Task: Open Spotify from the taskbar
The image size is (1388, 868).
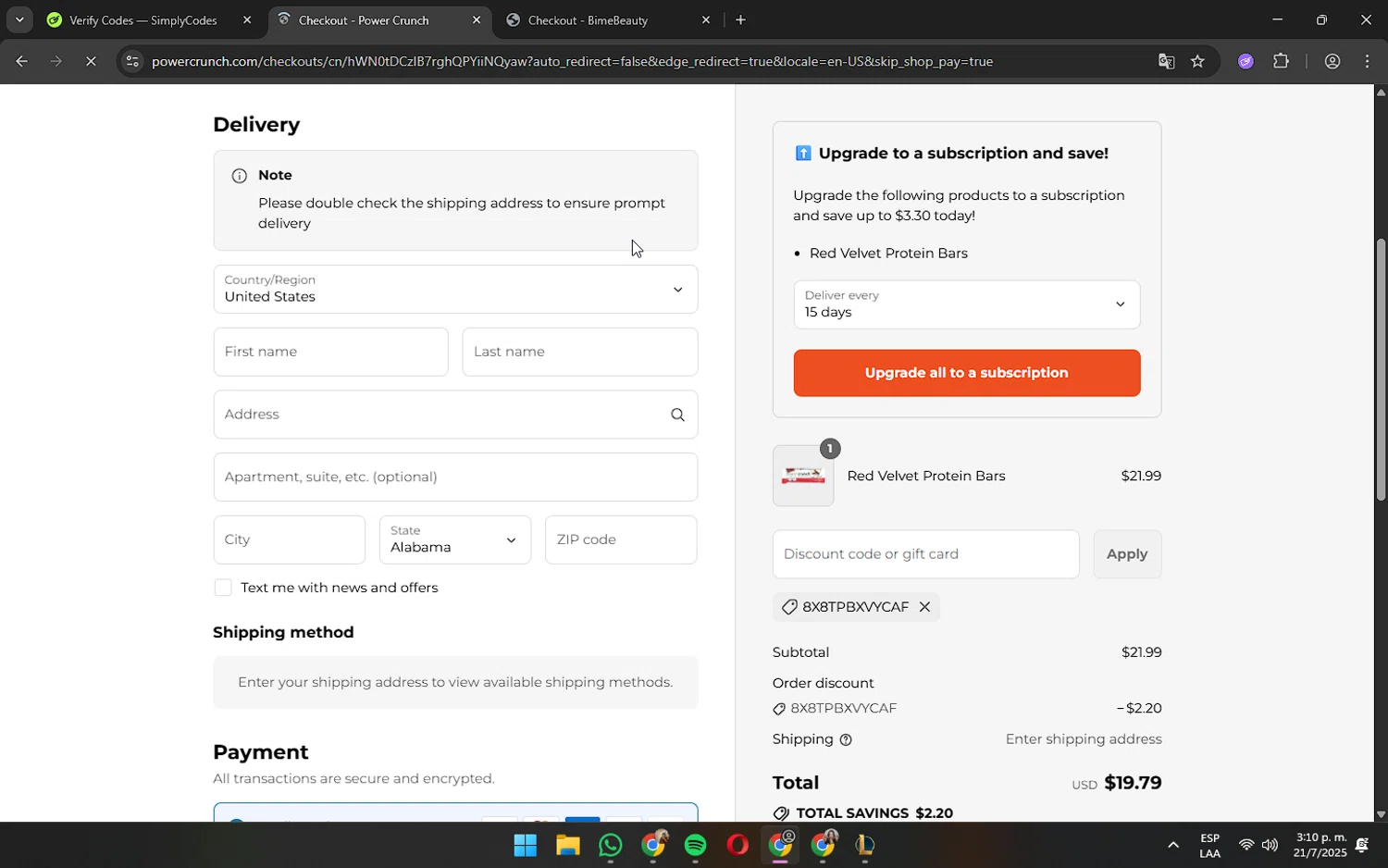Action: tap(695, 845)
